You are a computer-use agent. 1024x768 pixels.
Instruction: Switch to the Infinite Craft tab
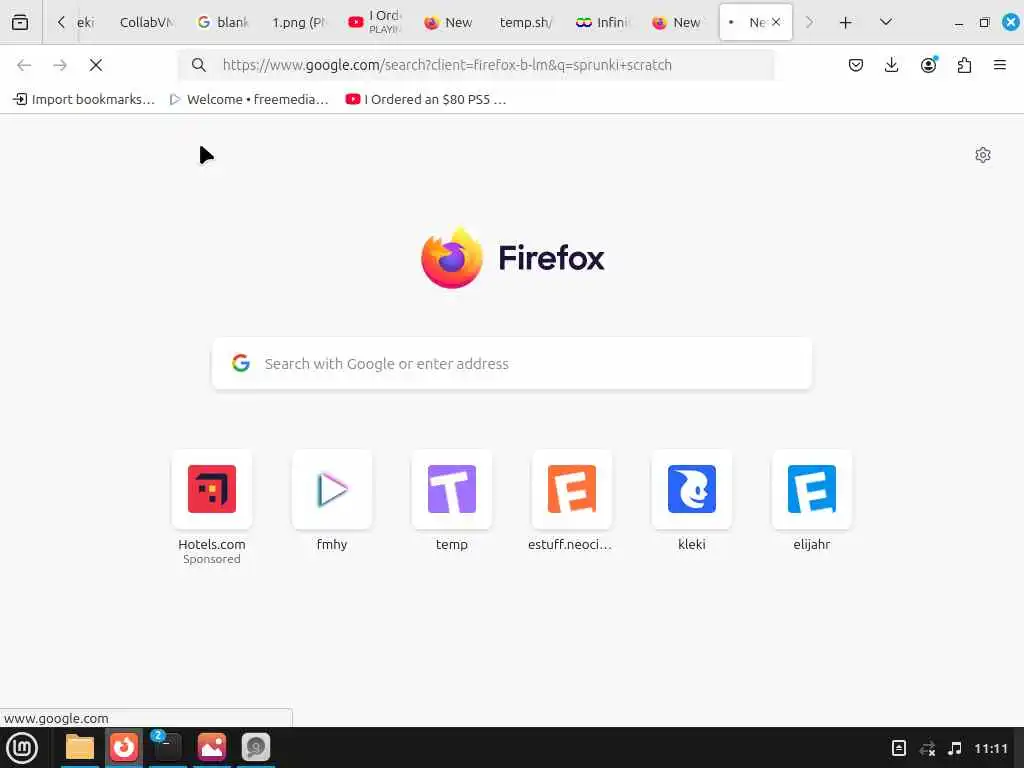602,22
